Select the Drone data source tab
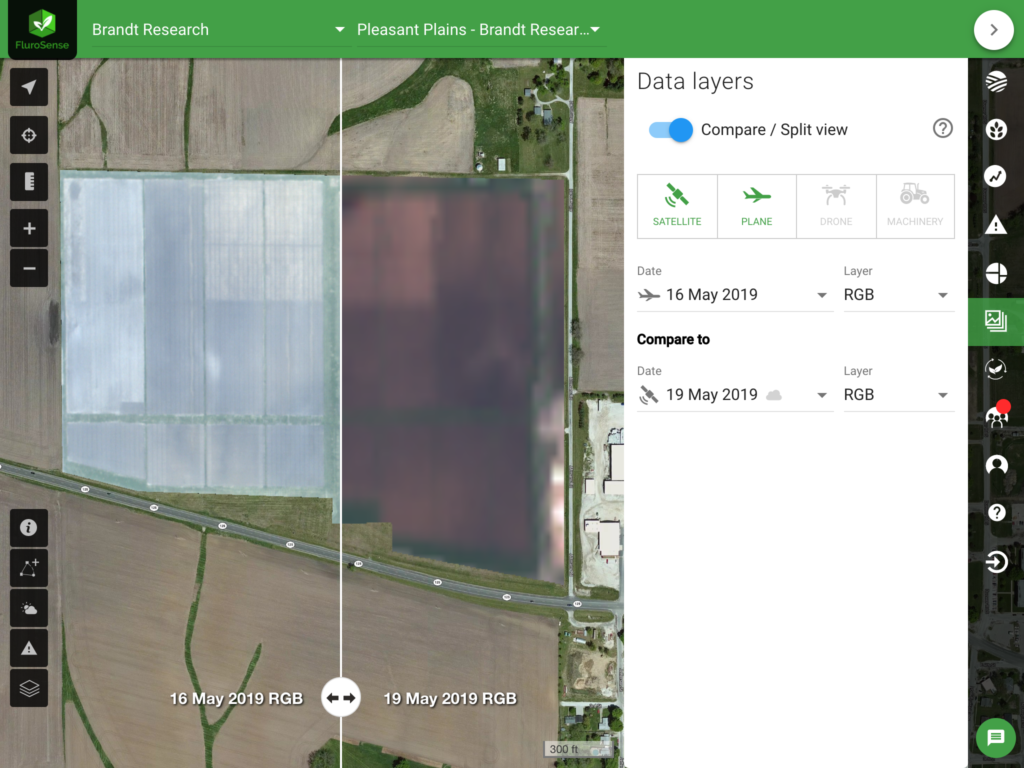 [x=836, y=206]
